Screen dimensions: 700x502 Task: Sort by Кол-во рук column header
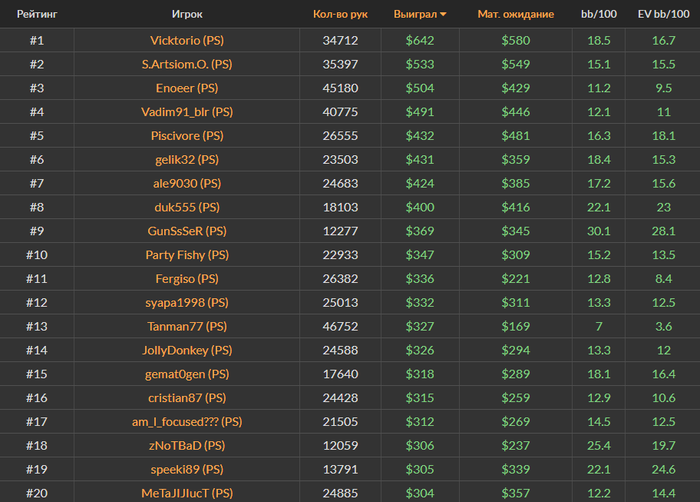pyautogui.click(x=340, y=14)
